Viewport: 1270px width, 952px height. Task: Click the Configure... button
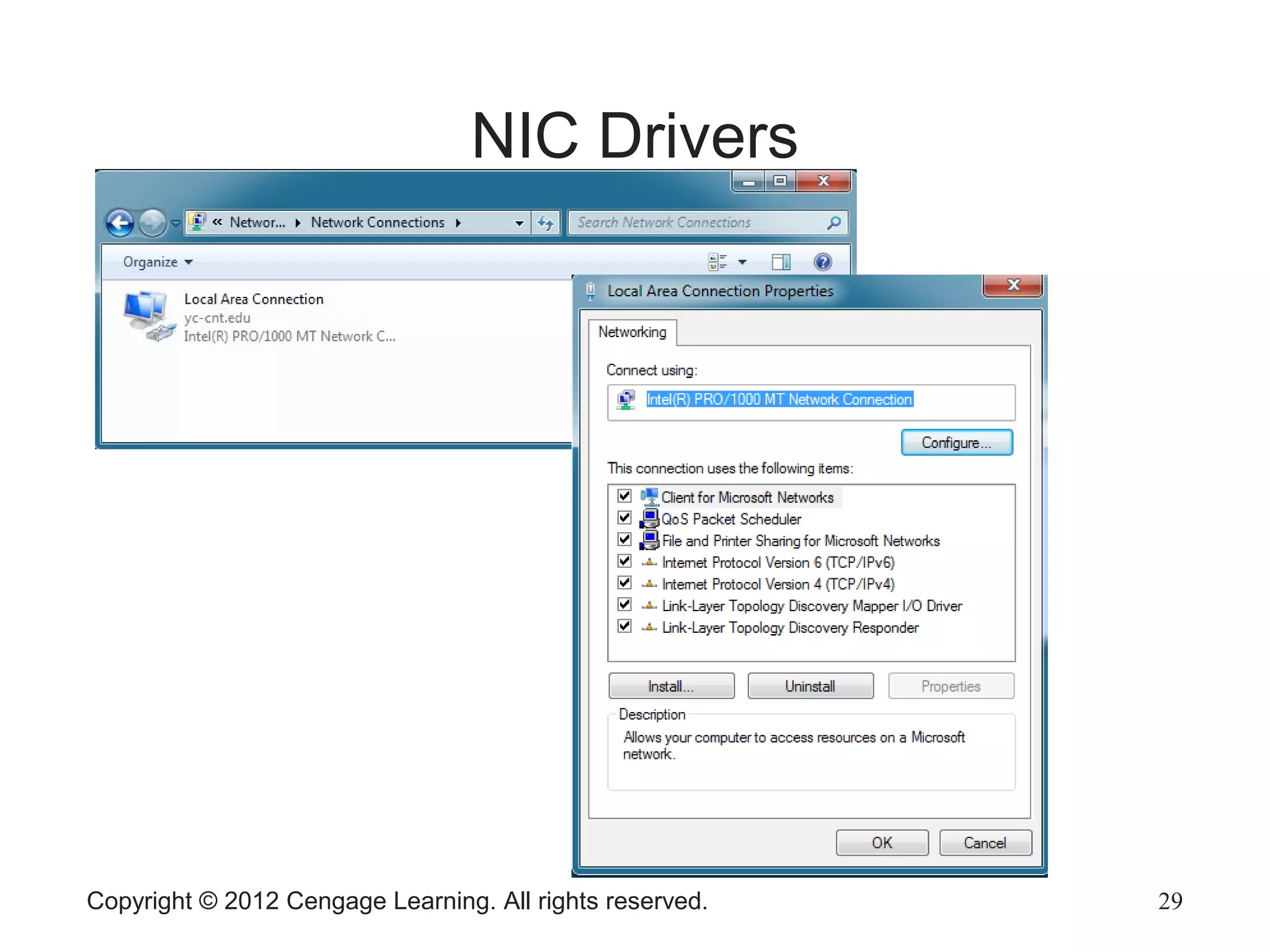point(957,443)
